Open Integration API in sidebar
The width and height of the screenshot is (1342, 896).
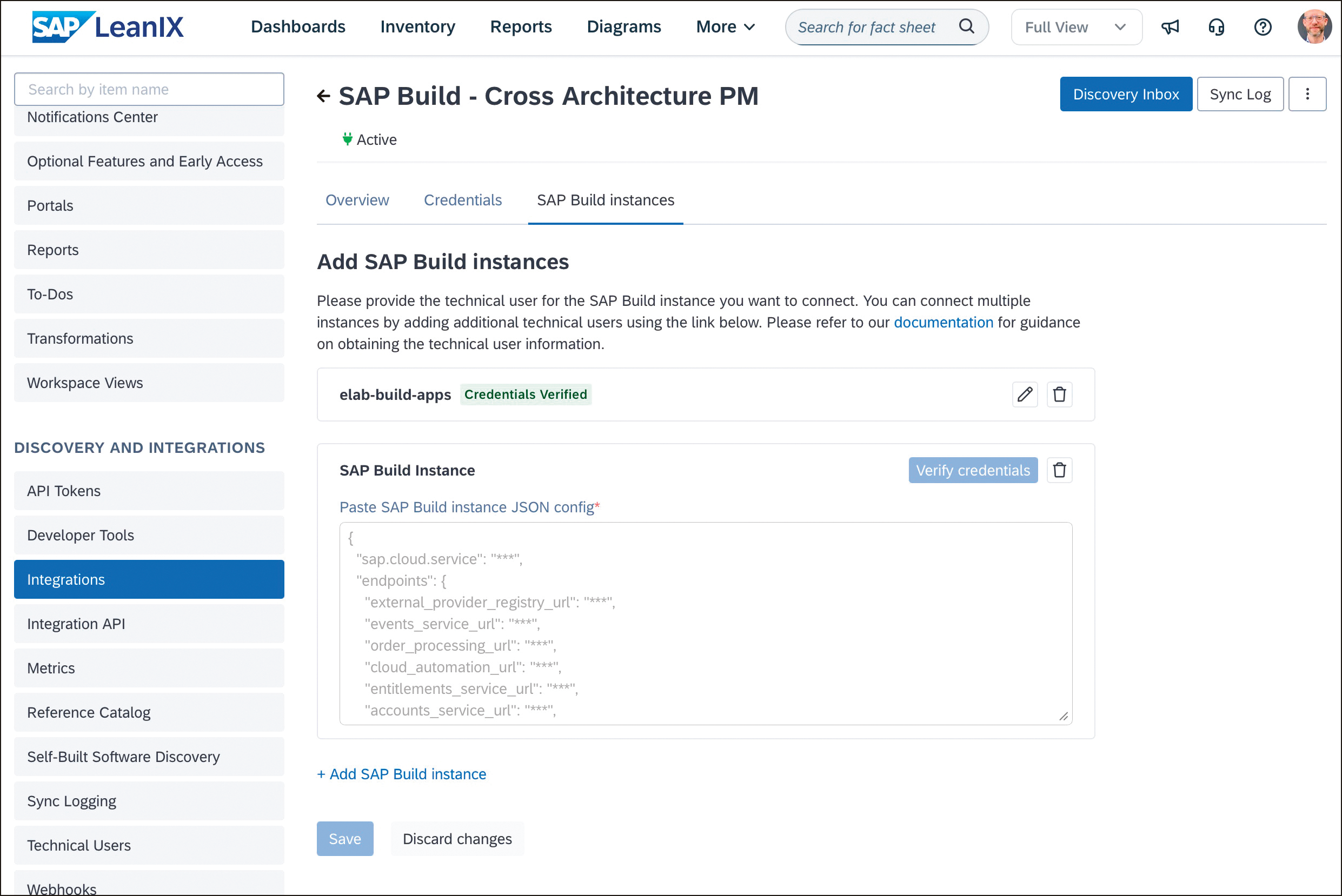149,624
